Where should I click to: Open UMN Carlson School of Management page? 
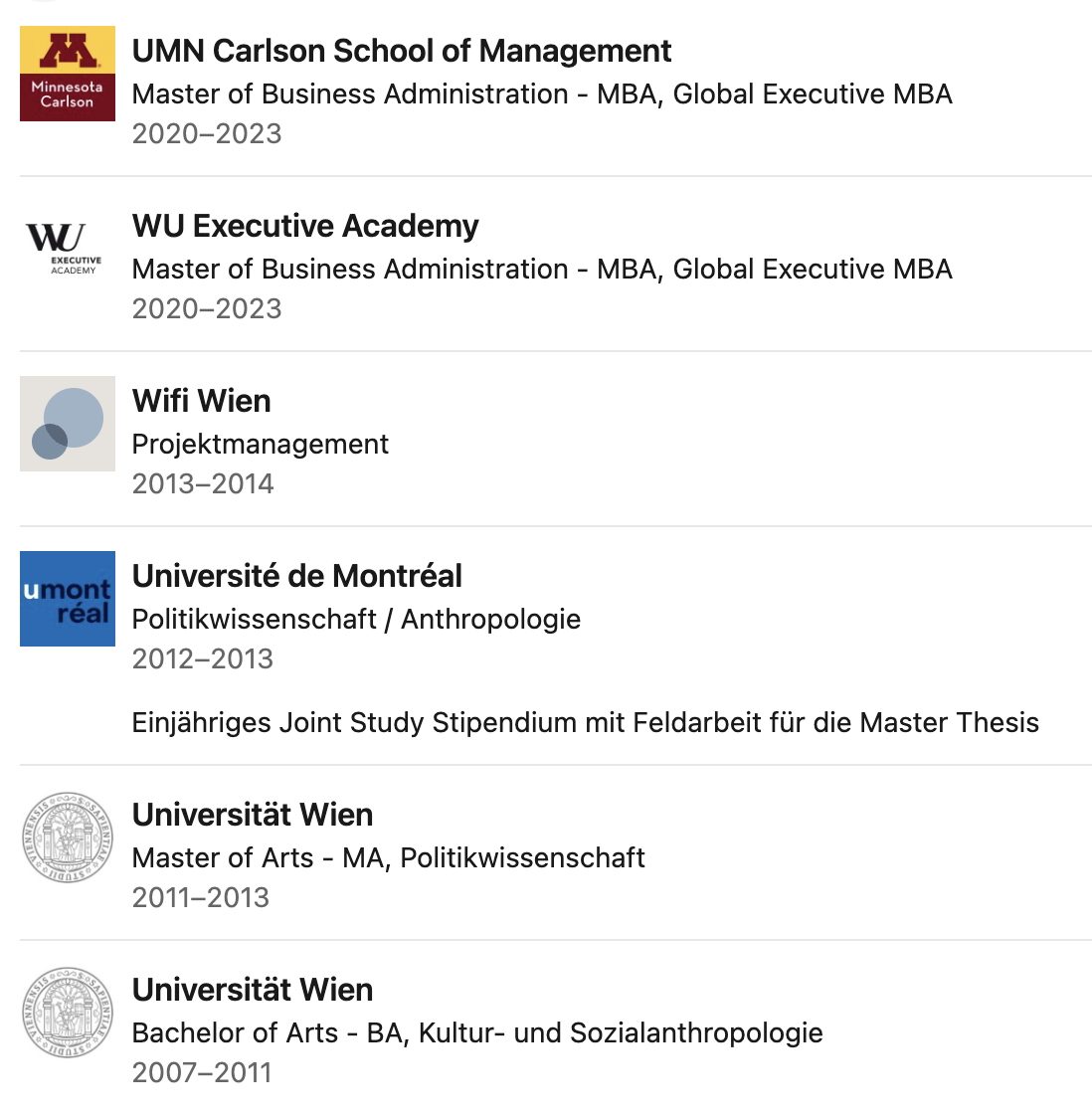pos(402,51)
